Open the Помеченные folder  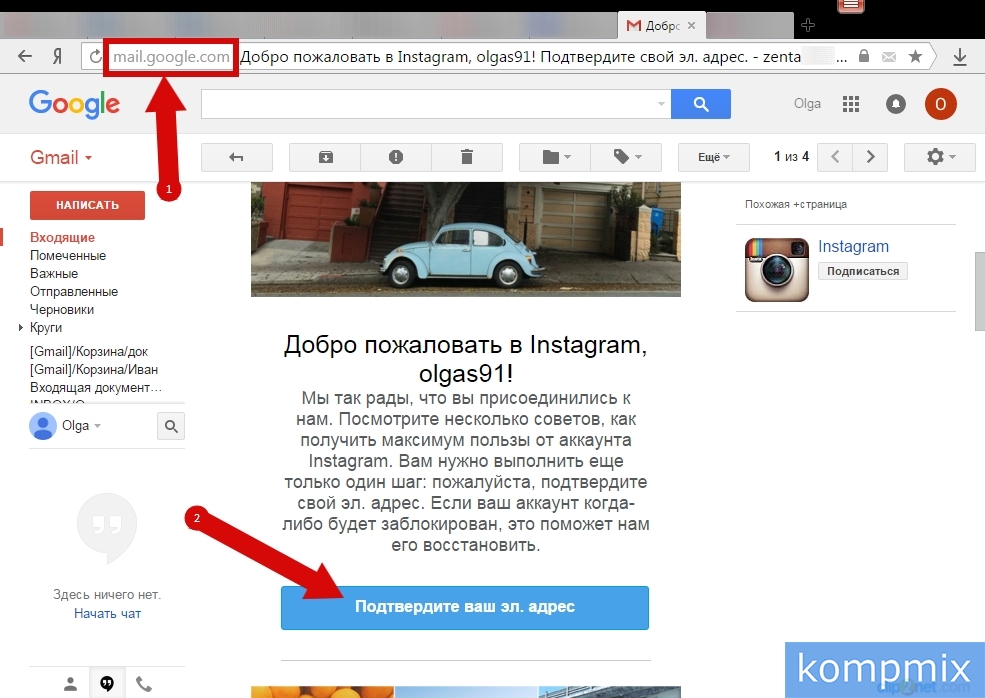coord(68,256)
